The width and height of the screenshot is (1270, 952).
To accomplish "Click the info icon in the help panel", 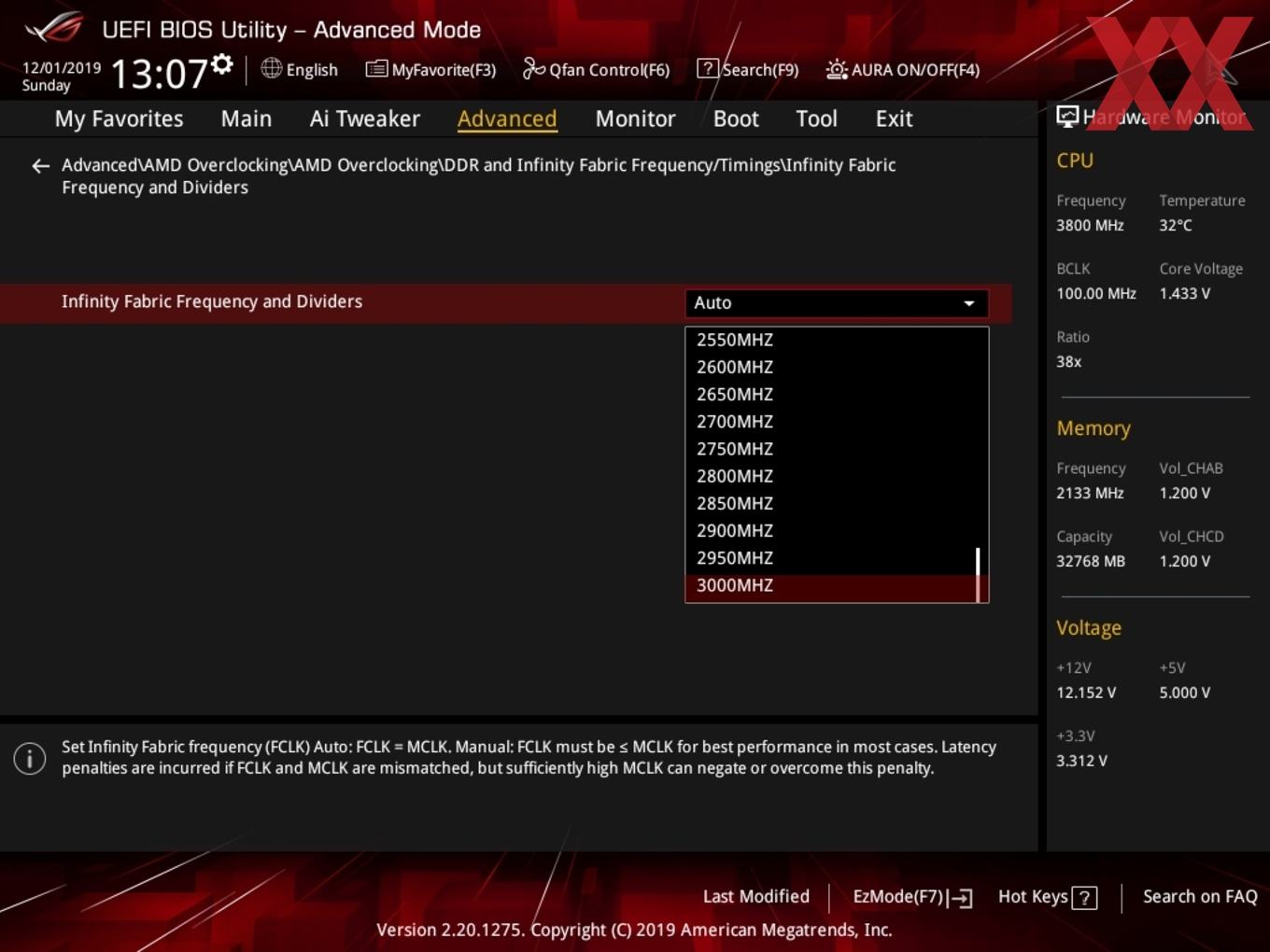I will 30,758.
